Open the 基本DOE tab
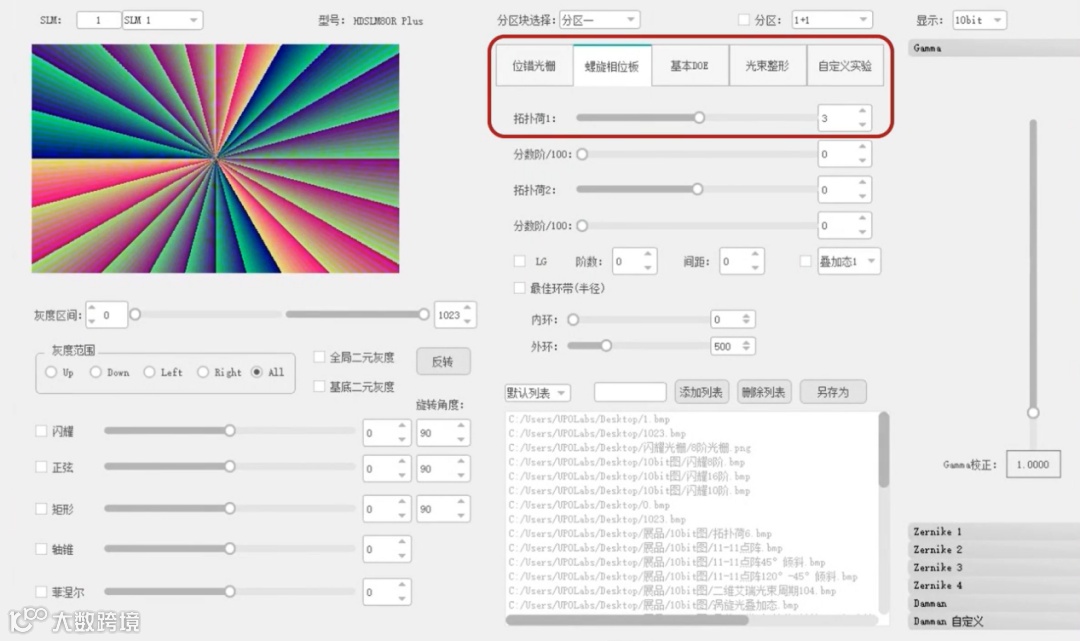This screenshot has height=641, width=1080. click(x=689, y=66)
